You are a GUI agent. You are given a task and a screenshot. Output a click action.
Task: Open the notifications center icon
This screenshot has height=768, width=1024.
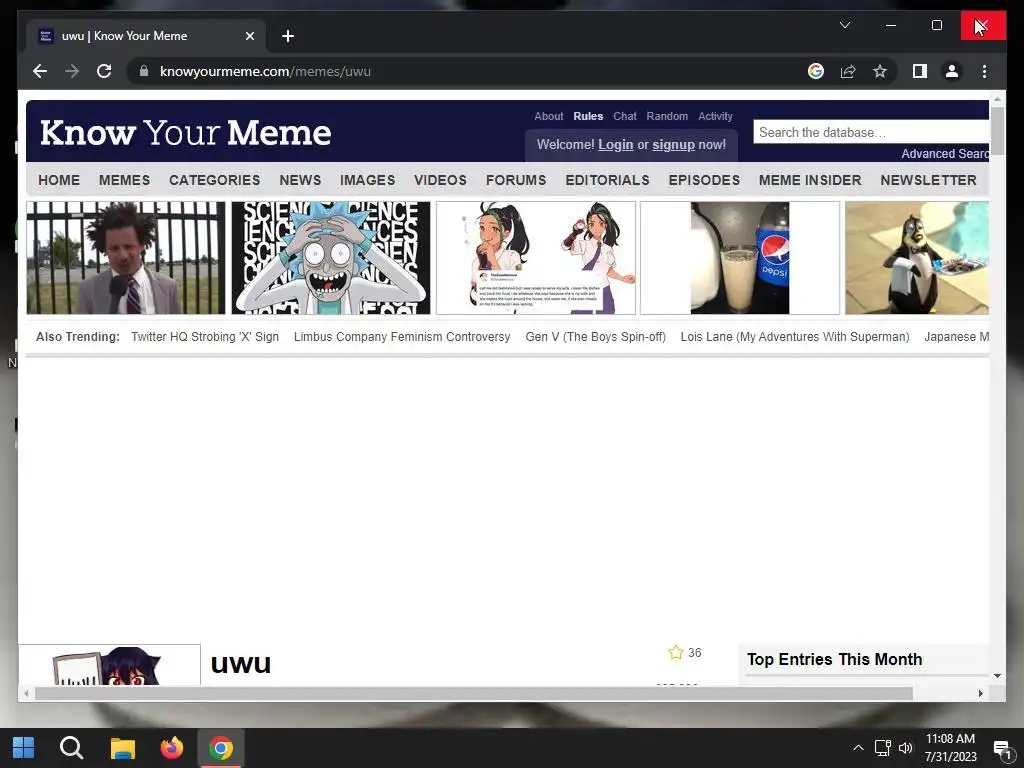pyautogui.click(x=1002, y=749)
